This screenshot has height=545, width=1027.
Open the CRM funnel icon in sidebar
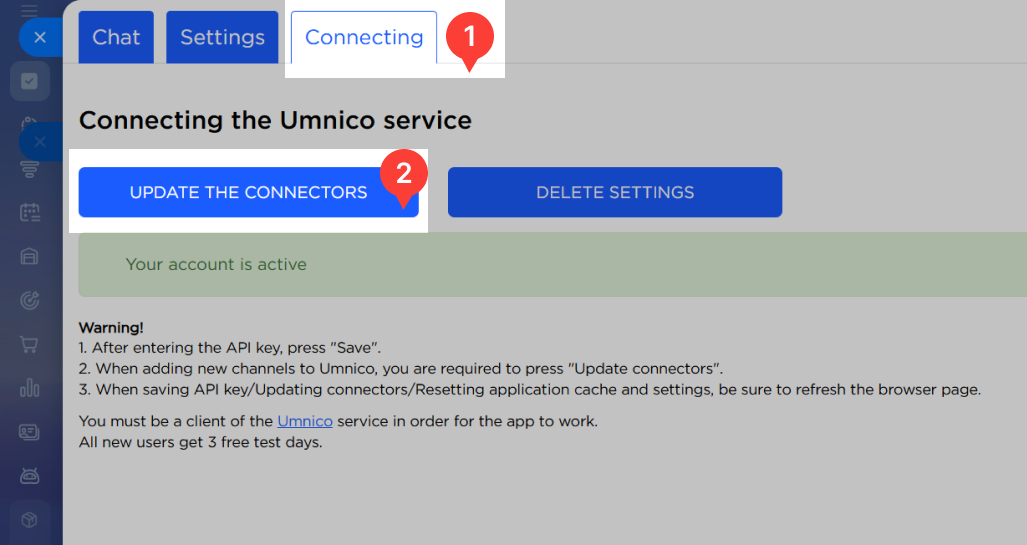click(x=29, y=169)
